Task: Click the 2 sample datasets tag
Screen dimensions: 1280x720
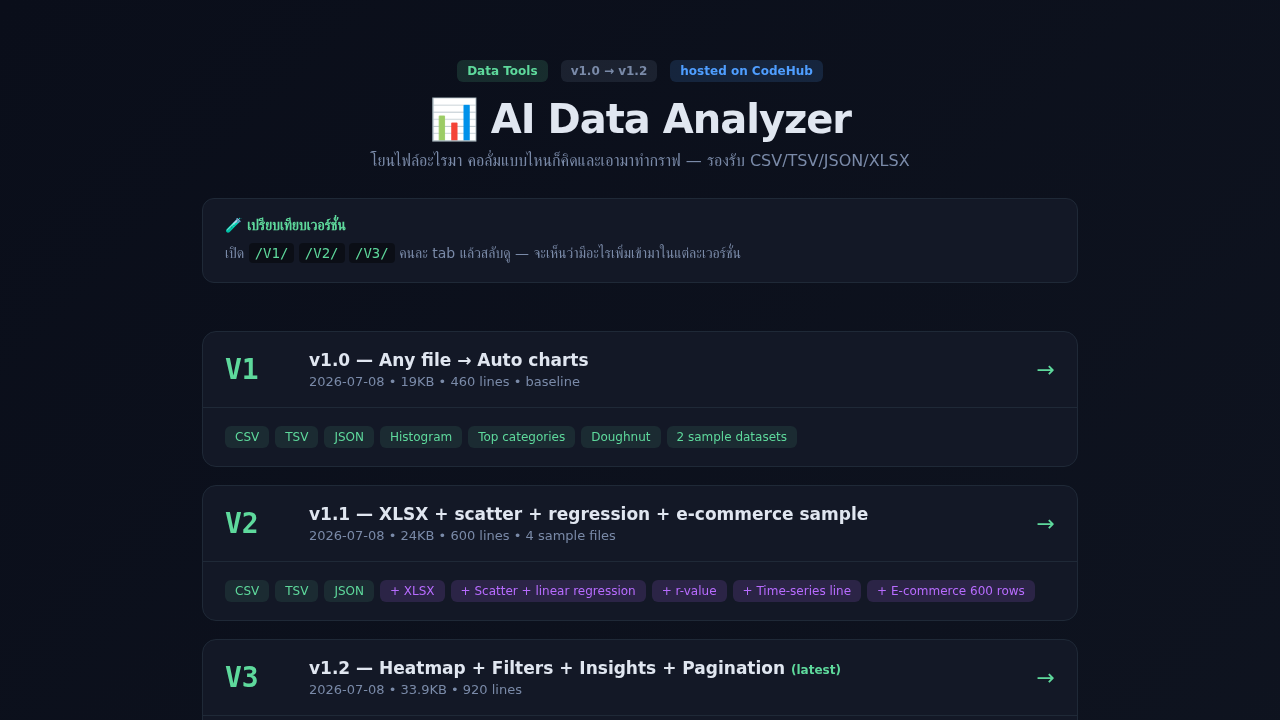Action: click(732, 437)
